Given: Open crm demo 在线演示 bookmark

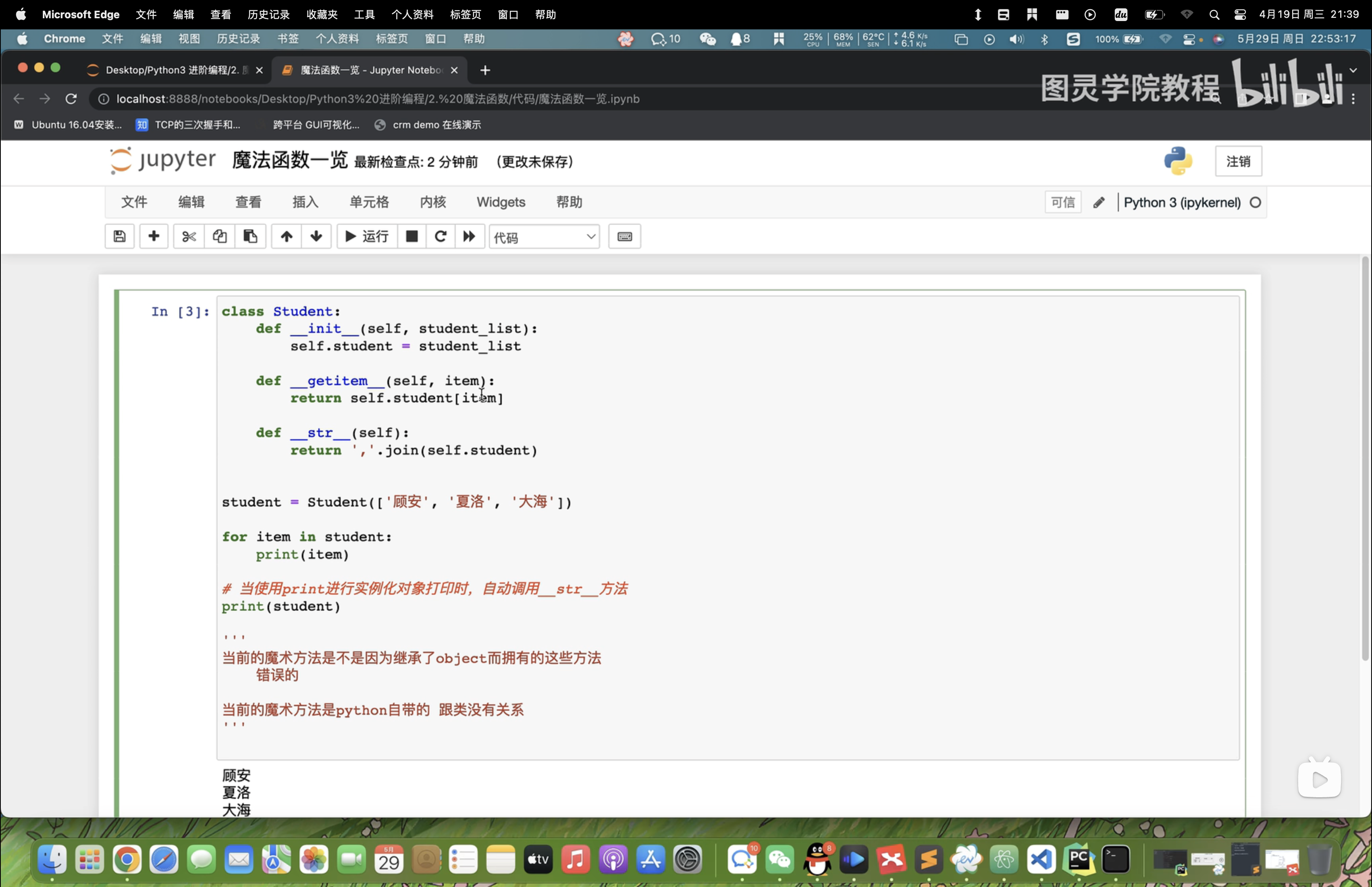Looking at the screenshot, I should point(428,124).
